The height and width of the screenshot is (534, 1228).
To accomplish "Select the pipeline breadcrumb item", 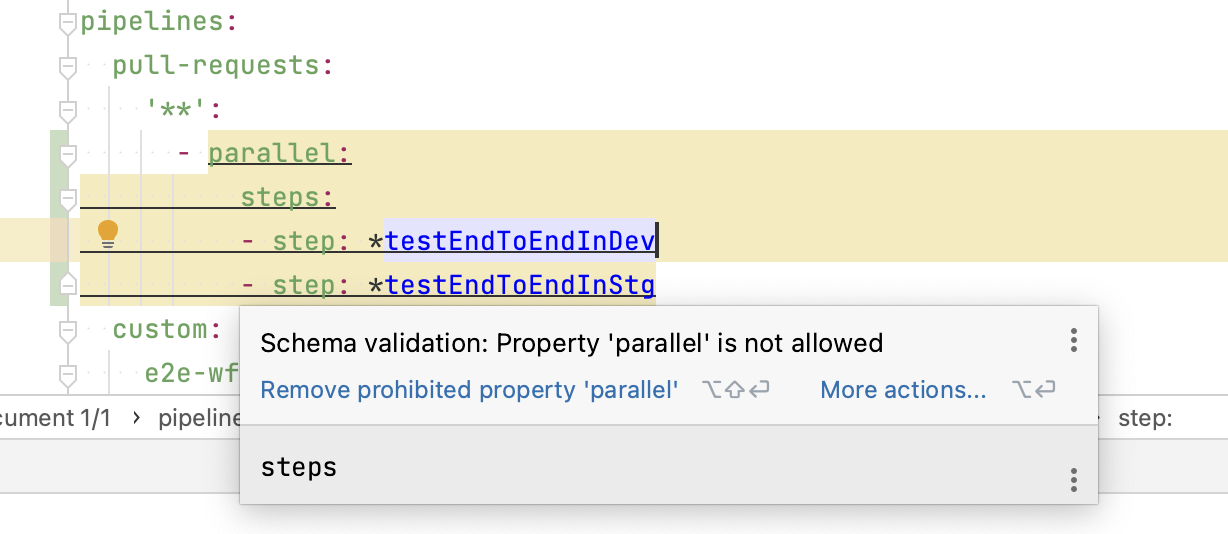I will point(198,418).
